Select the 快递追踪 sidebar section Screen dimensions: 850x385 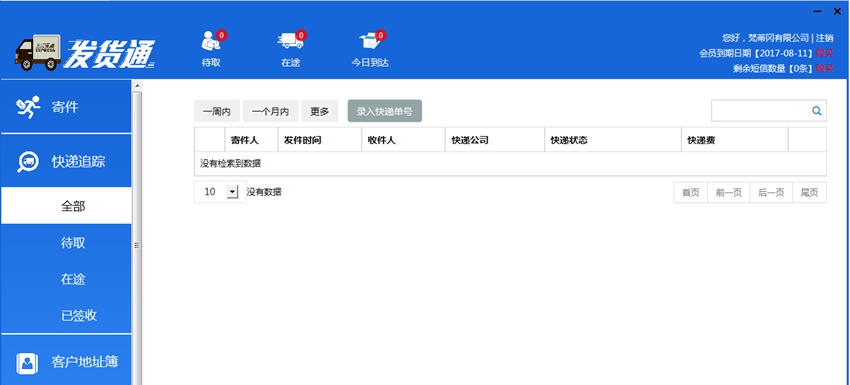click(x=66, y=161)
